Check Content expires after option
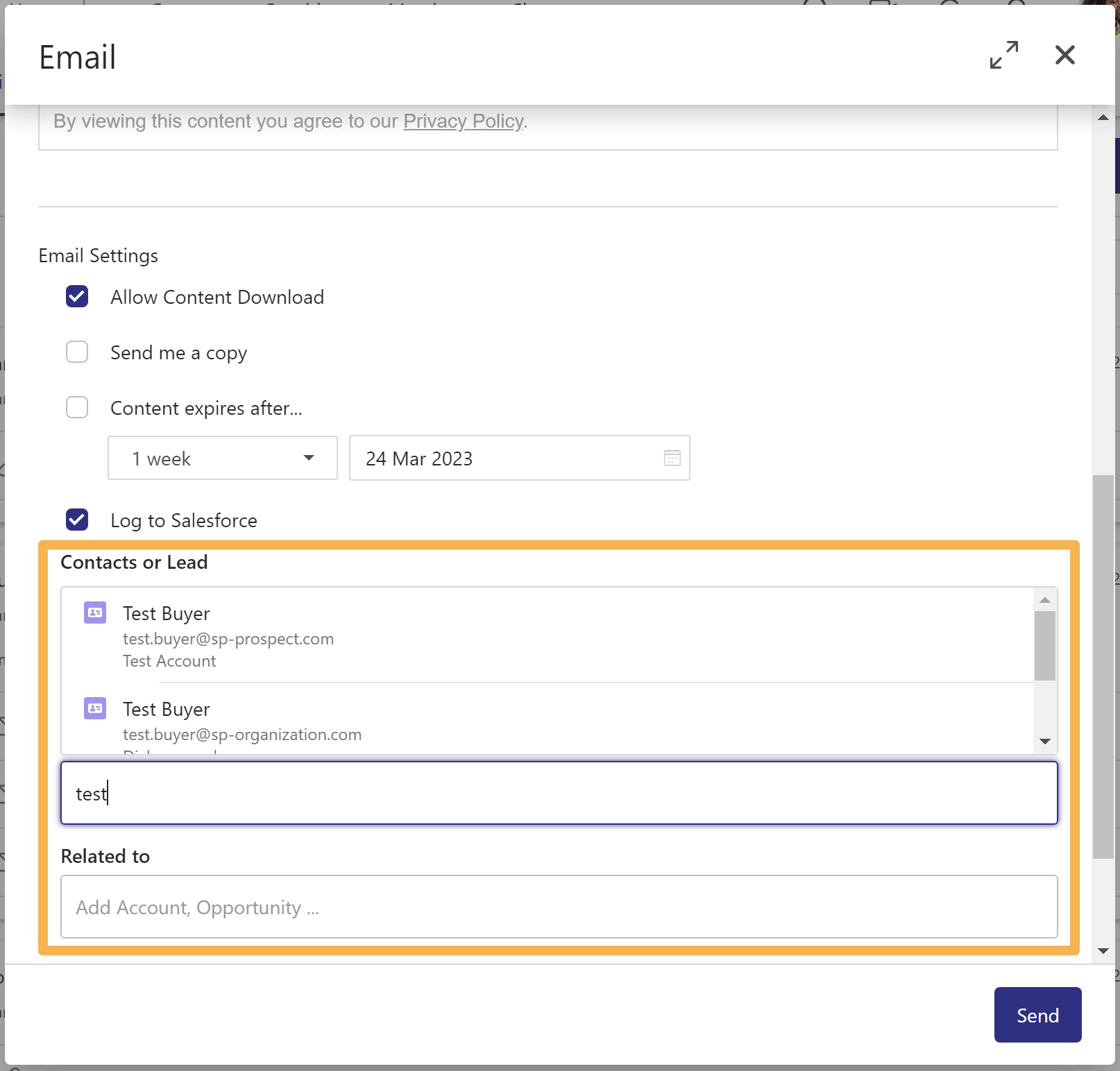 [x=77, y=407]
